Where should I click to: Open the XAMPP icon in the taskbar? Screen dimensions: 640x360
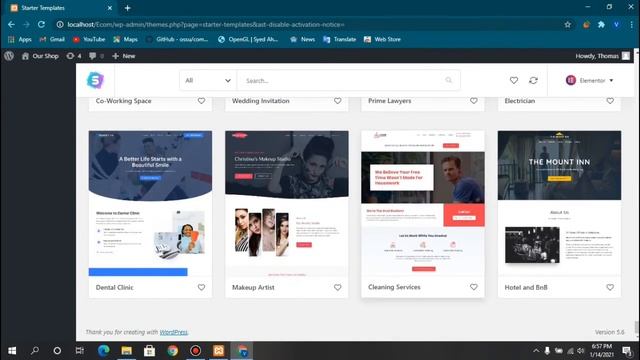click(218, 351)
